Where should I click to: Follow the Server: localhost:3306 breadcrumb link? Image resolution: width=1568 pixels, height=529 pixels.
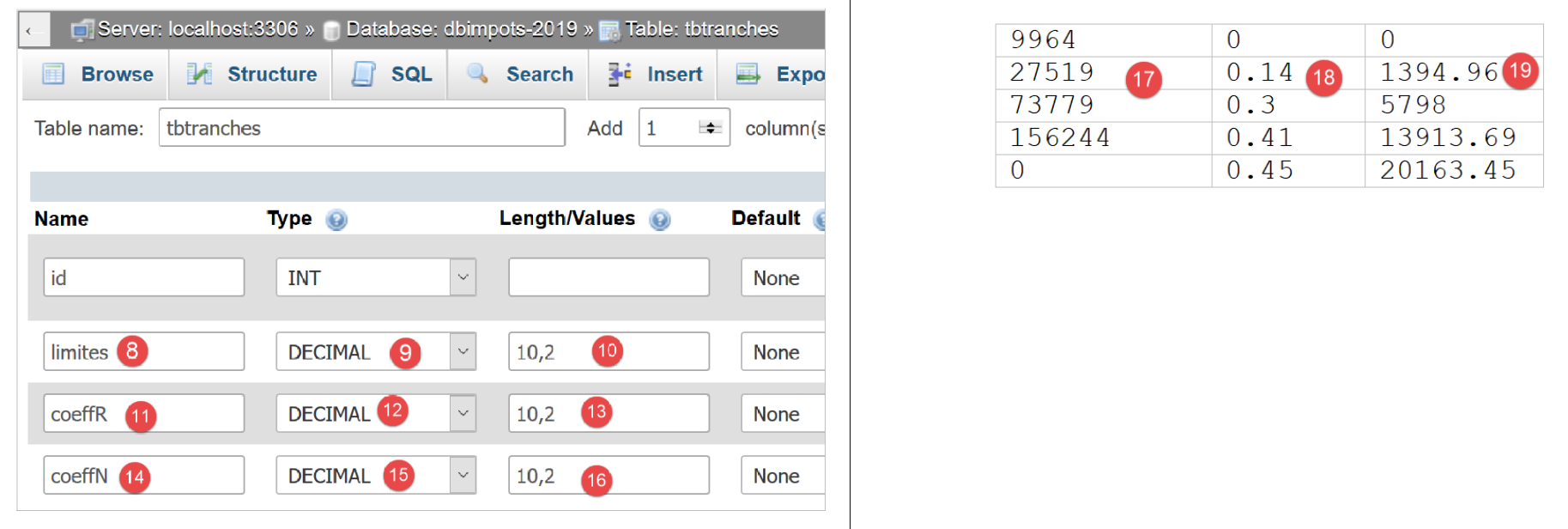click(197, 29)
